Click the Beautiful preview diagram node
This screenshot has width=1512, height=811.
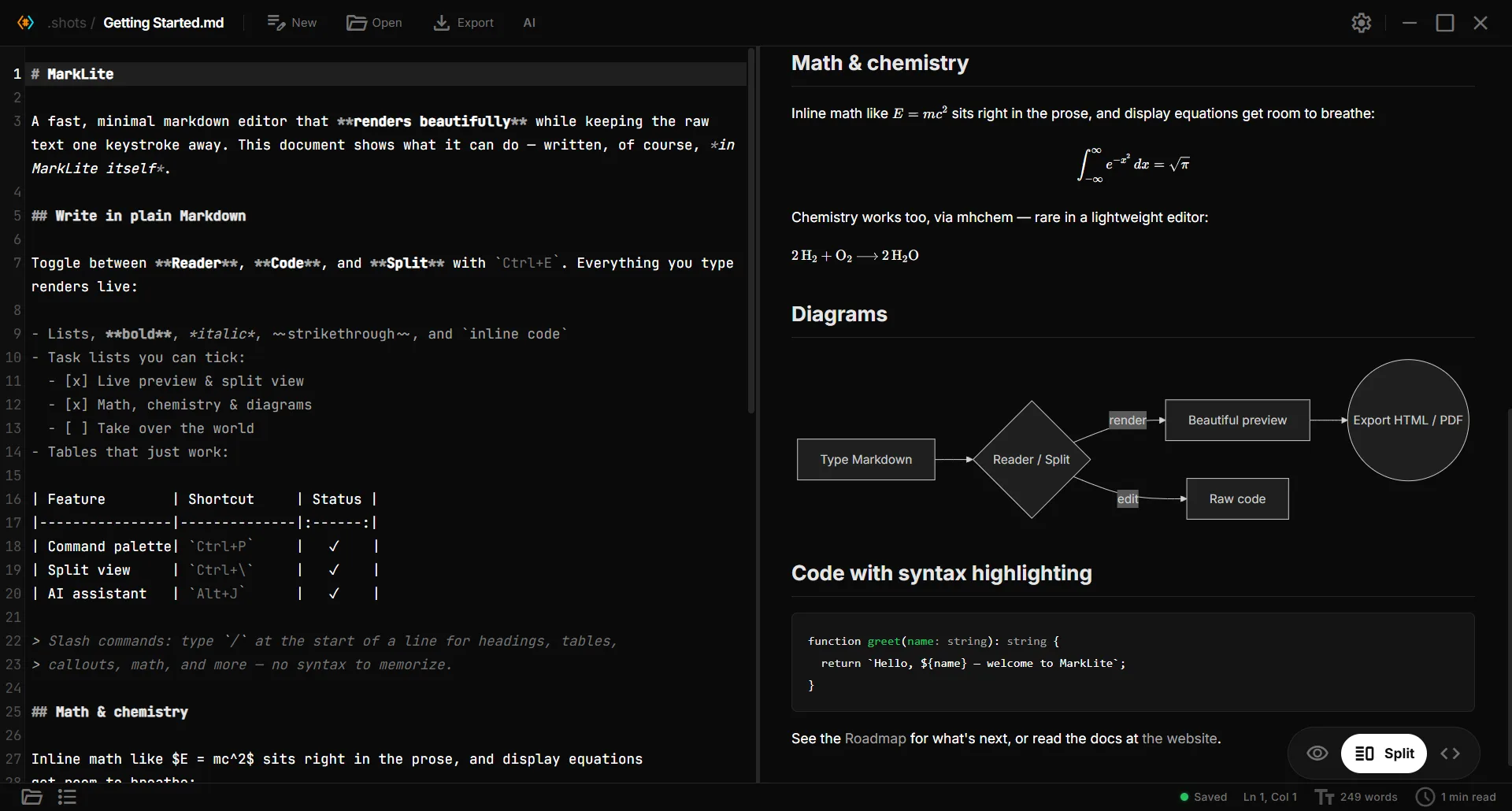coord(1237,420)
